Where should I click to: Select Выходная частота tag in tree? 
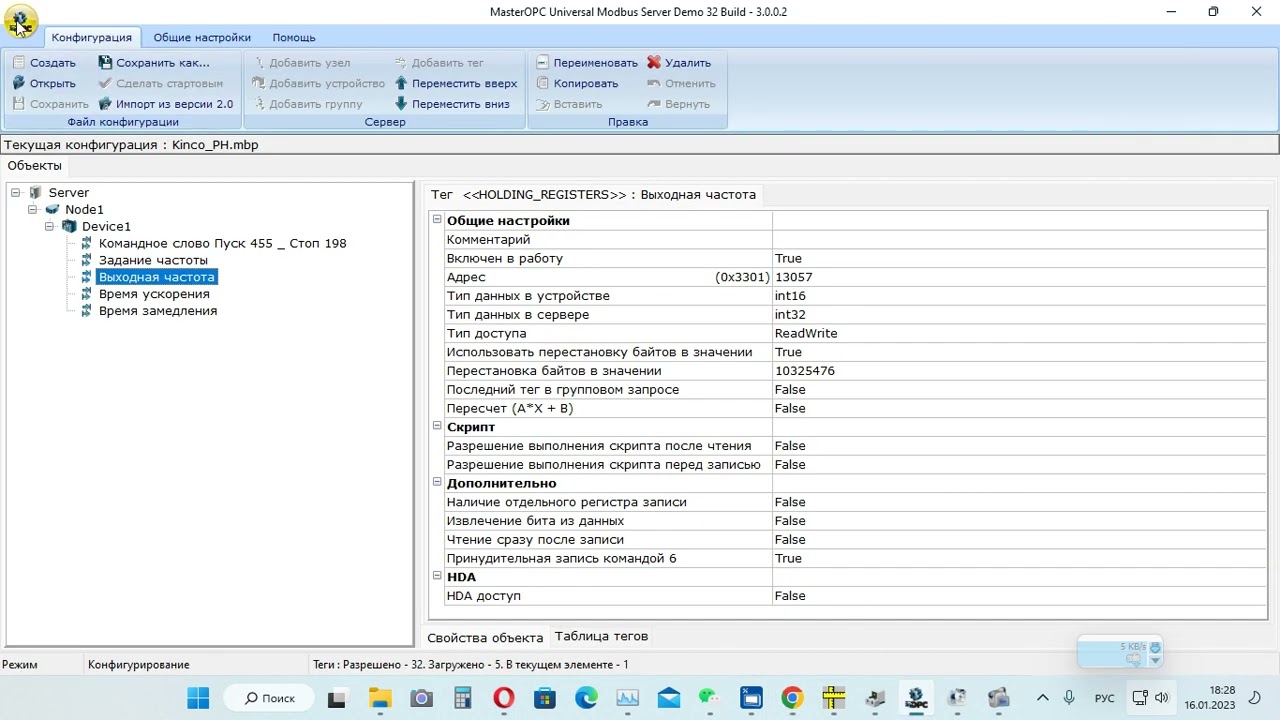pyautogui.click(x=156, y=277)
